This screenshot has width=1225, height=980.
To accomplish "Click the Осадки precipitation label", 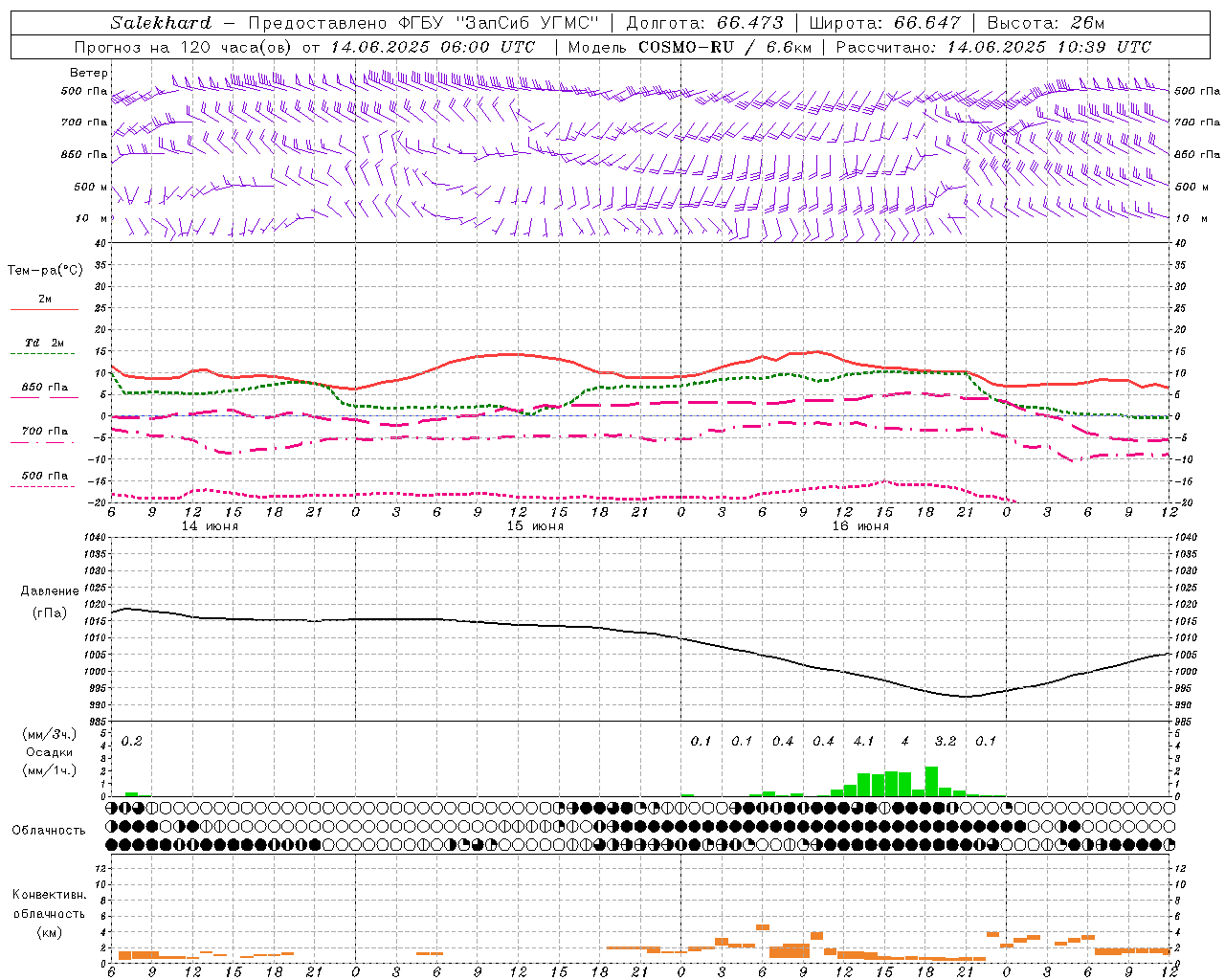I will pos(49,752).
